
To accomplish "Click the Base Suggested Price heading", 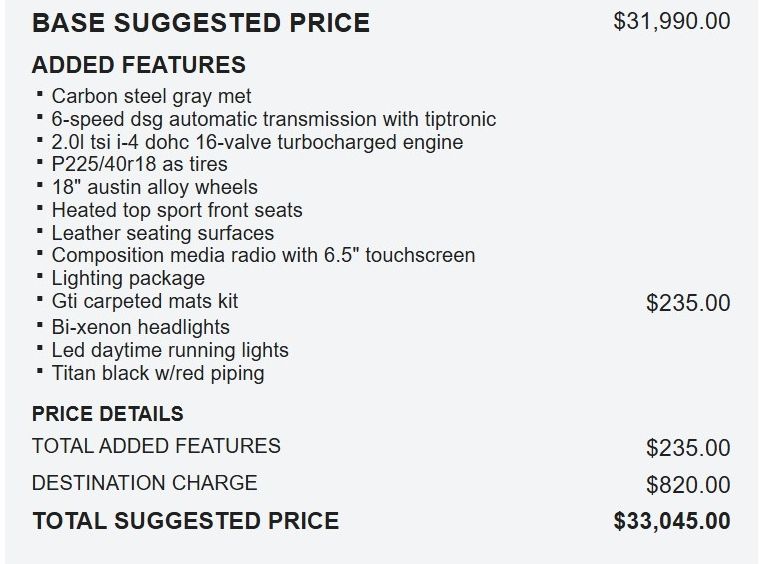I will pyautogui.click(x=200, y=22).
